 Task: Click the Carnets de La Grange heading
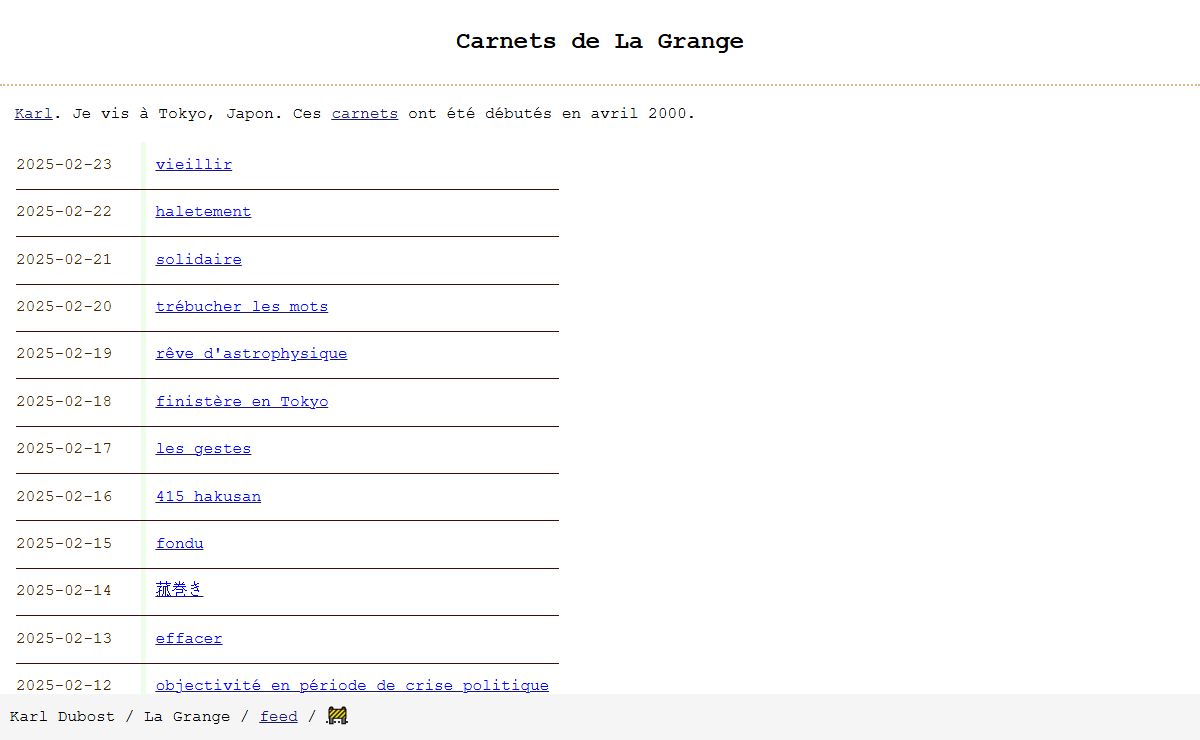pyautogui.click(x=599, y=42)
